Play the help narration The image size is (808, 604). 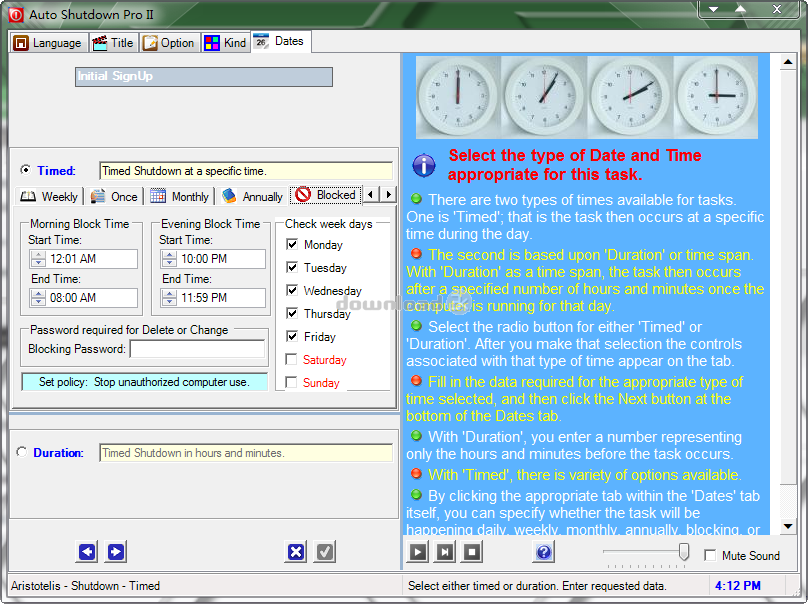pos(418,552)
